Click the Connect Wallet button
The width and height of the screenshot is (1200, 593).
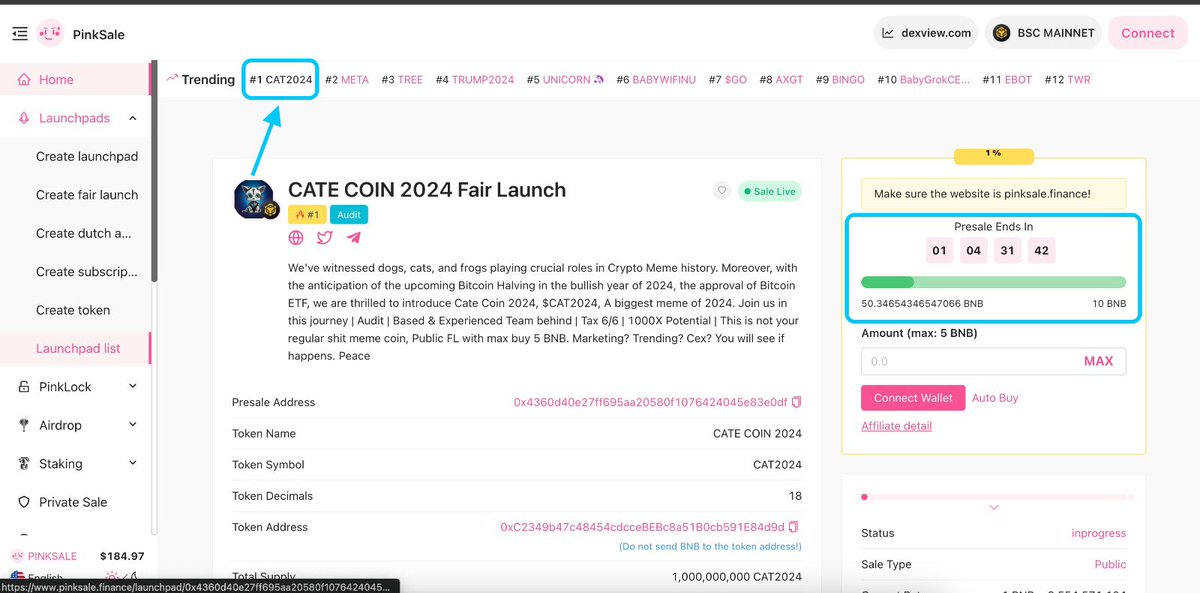(x=913, y=398)
